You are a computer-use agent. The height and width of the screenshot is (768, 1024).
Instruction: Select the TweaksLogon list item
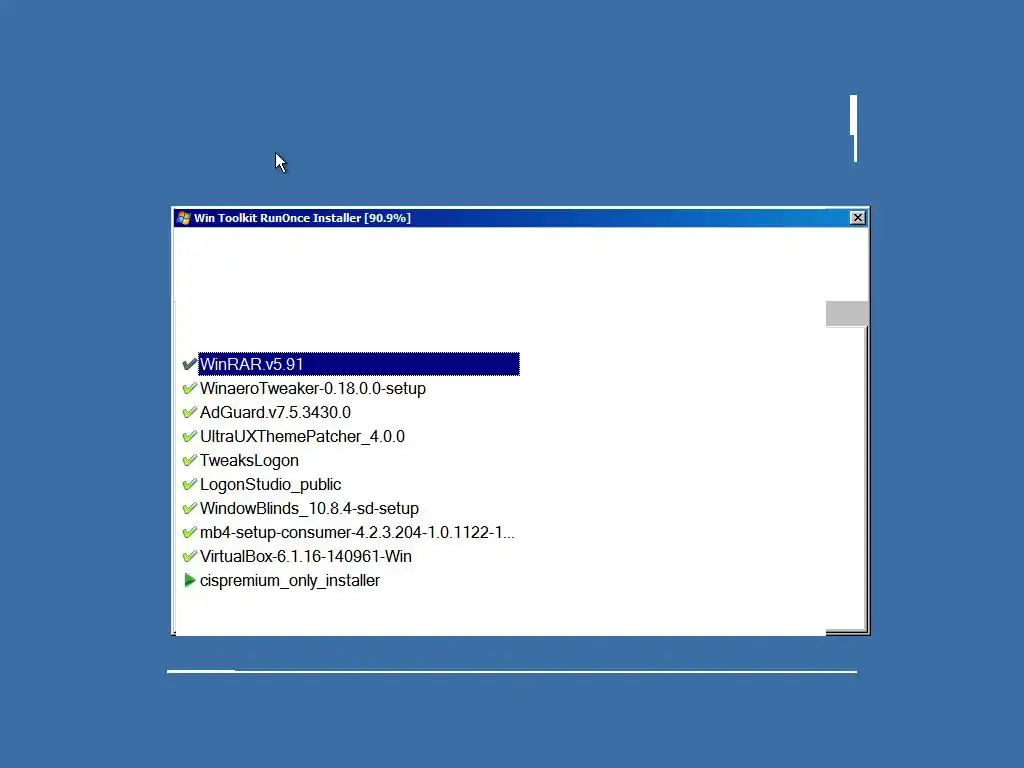pos(249,460)
